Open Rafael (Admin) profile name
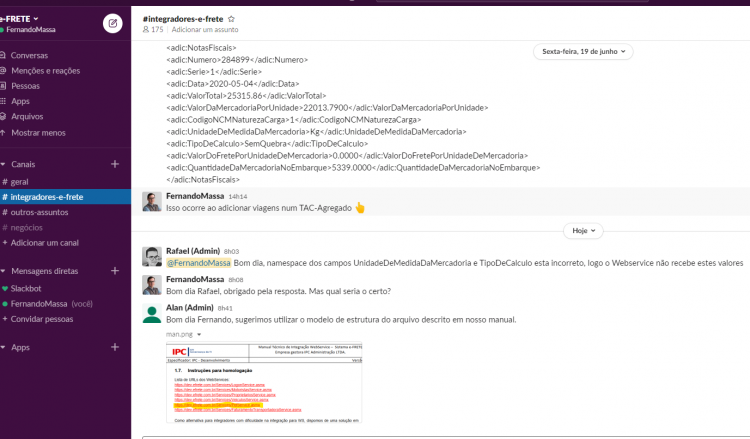The width and height of the screenshot is (750, 439). (193, 251)
